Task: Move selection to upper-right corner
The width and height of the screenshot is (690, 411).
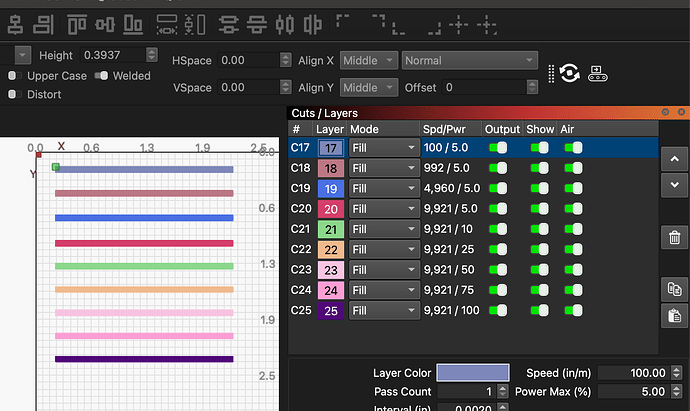Action: [x=378, y=21]
